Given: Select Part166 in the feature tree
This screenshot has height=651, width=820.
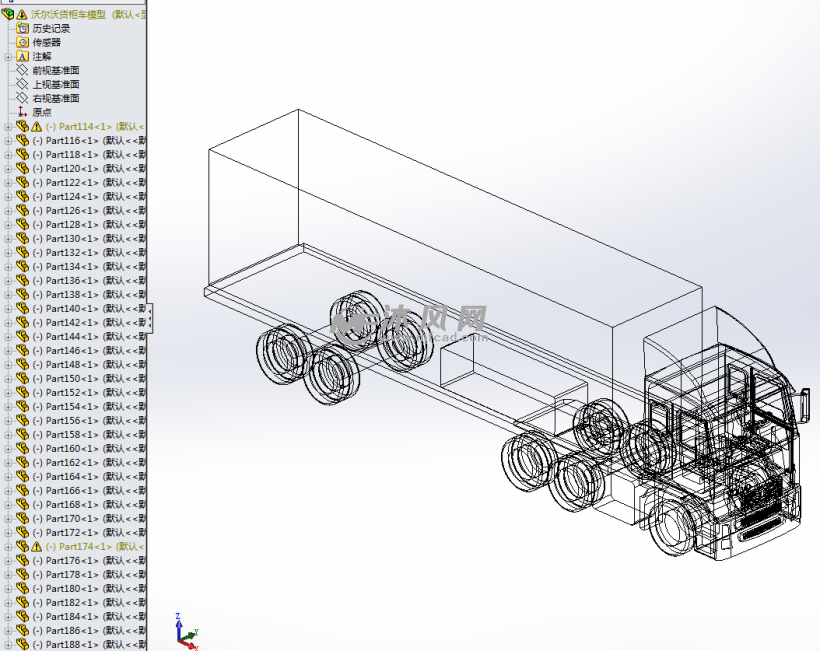Looking at the screenshot, I should [70, 491].
